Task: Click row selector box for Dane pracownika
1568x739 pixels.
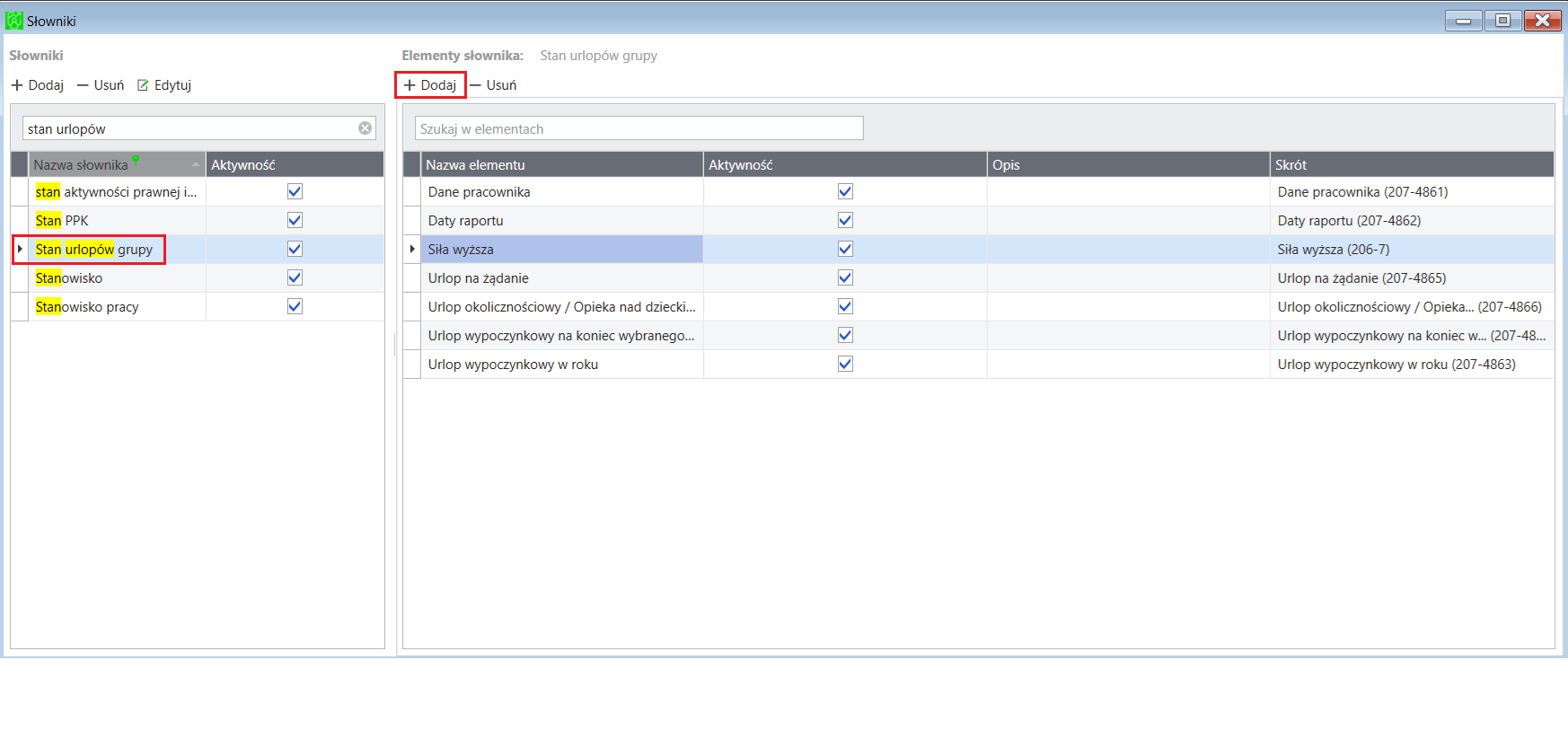Action: 412,191
